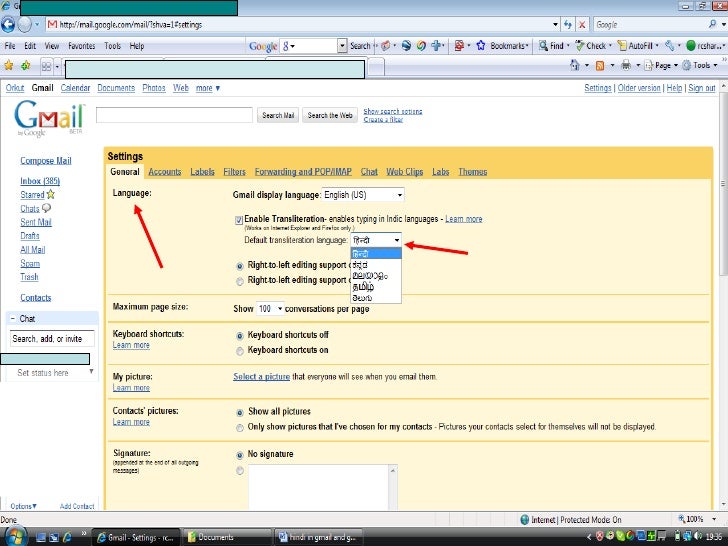Click the spell Check icon in Google Toolbar
This screenshot has height=546, width=728.
tap(579, 46)
